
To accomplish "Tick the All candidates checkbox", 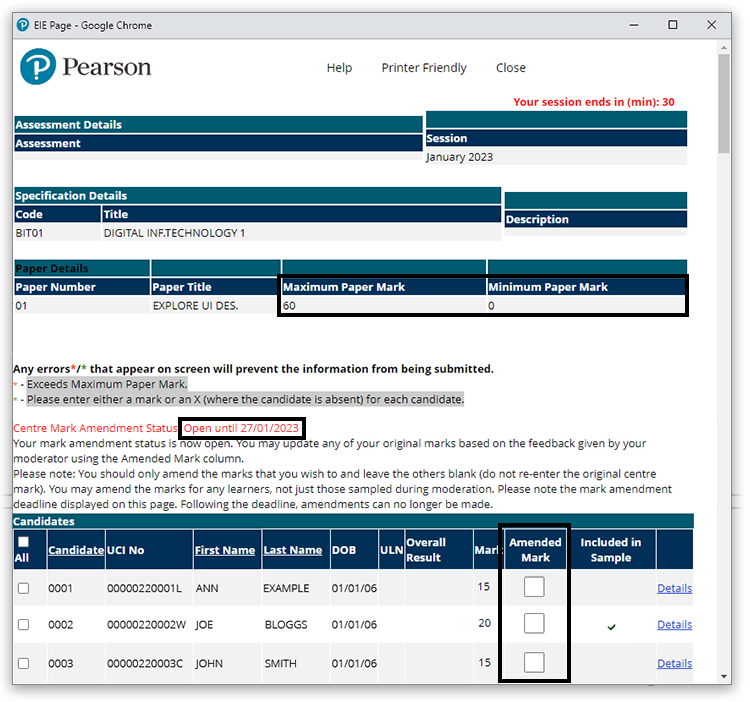I will (23, 542).
